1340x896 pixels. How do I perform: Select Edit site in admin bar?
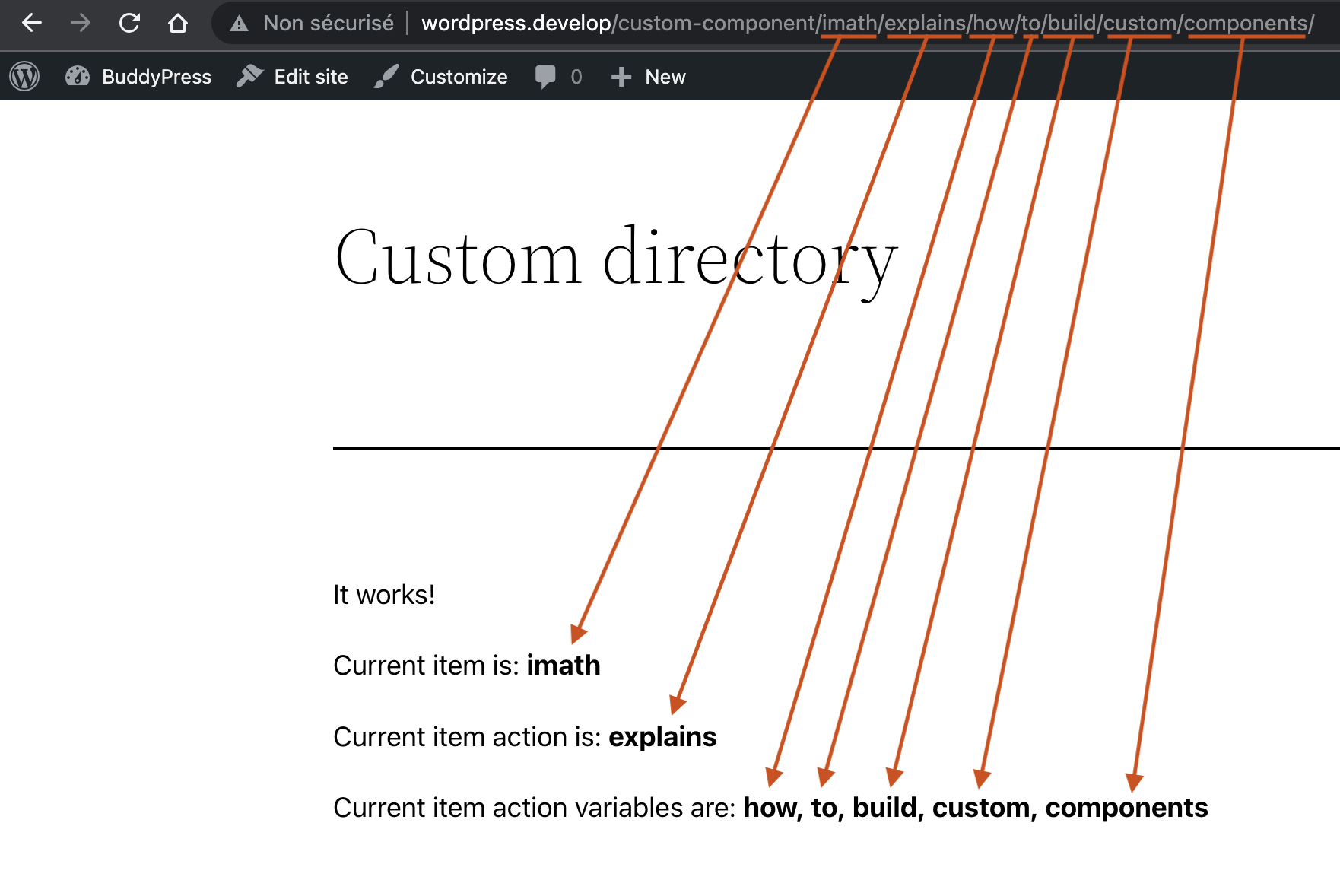[293, 77]
